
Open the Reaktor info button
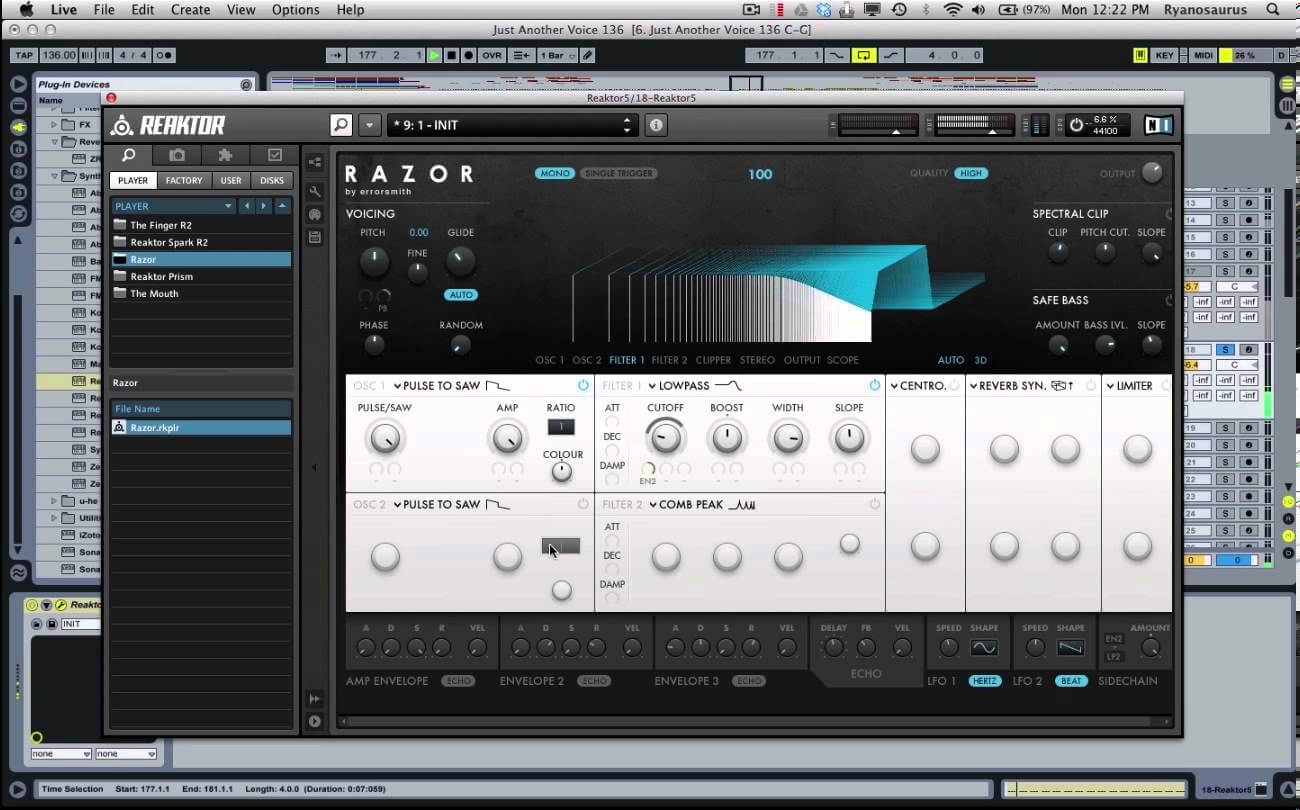point(656,125)
